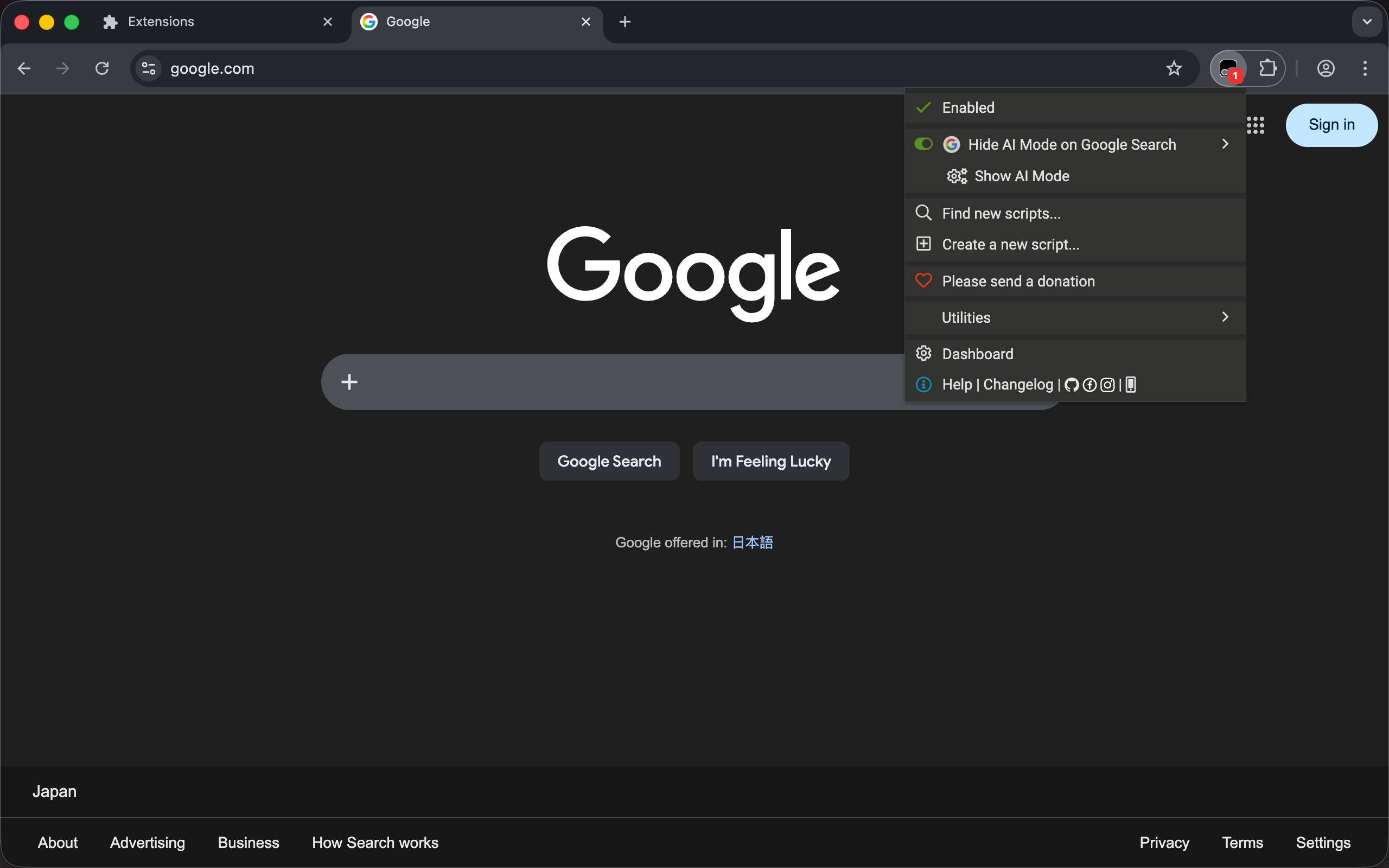Toggle the Enabled checkmark for Tampermonkey
The image size is (1389, 868).
[923, 108]
